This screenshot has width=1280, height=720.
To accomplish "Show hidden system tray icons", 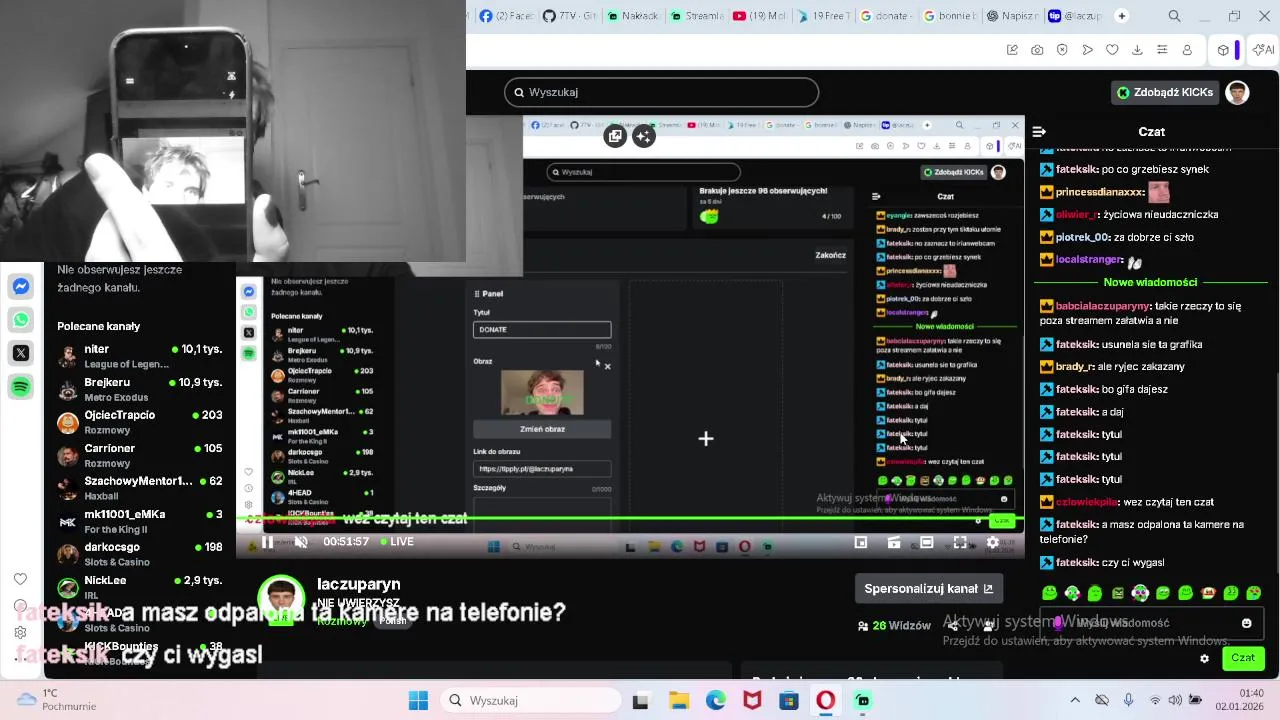I will [1075, 701].
